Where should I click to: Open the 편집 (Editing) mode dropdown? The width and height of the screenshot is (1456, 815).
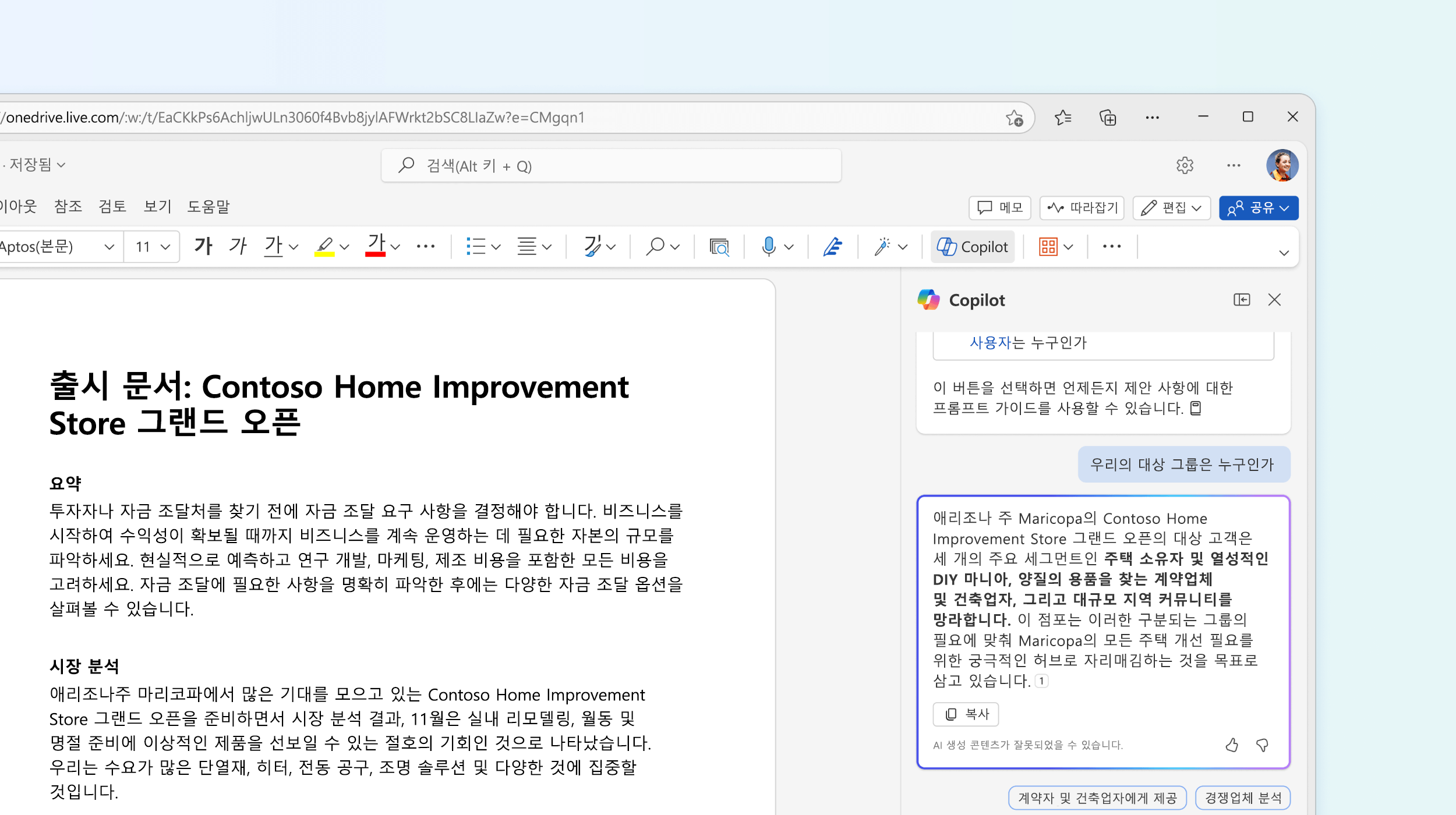[x=1172, y=208]
